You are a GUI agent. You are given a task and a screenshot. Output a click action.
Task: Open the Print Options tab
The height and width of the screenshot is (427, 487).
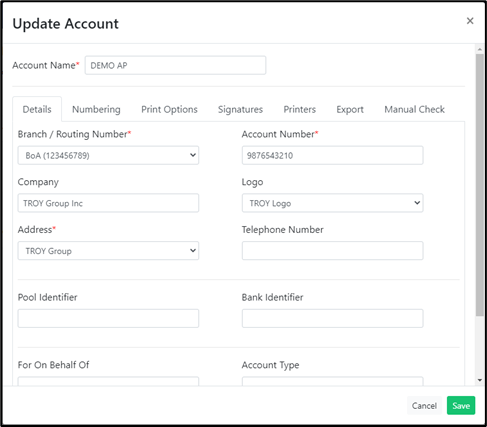coord(169,109)
